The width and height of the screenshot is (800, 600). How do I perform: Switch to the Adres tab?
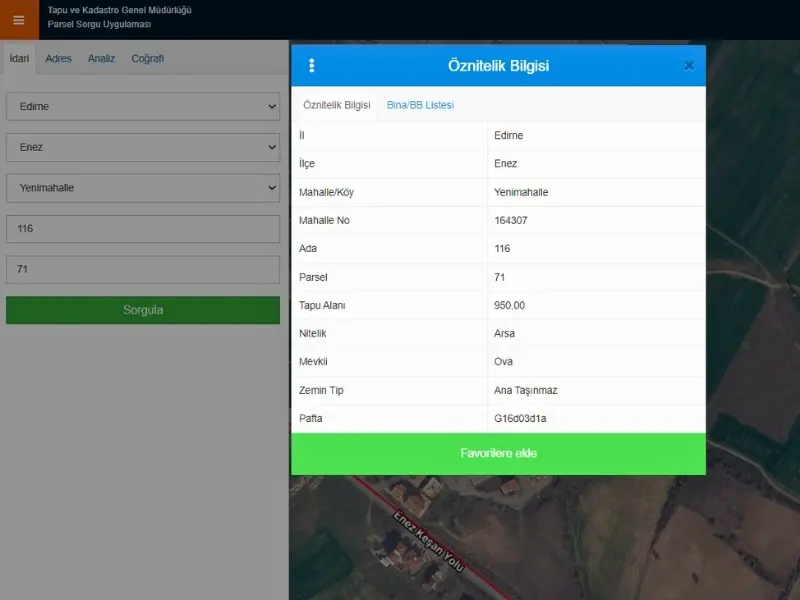click(58, 58)
